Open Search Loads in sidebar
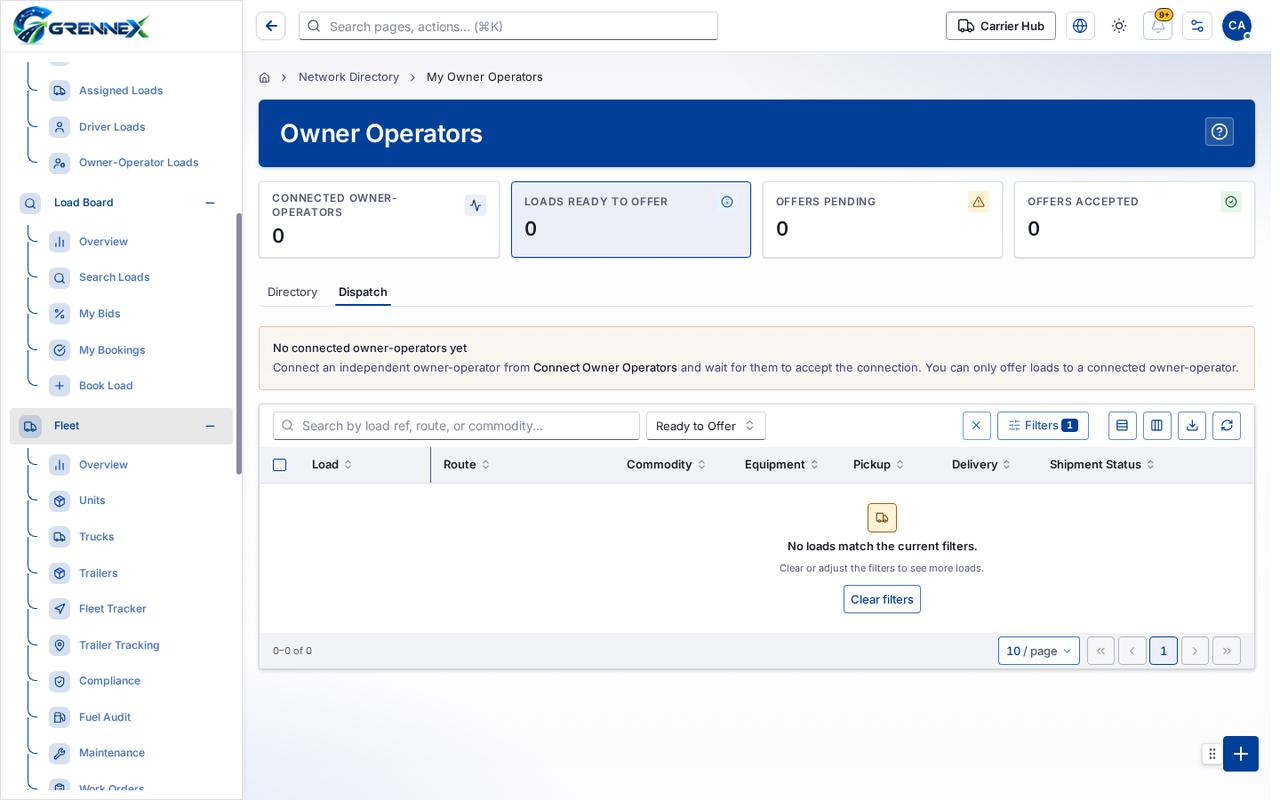This screenshot has height=800, width=1280. (x=114, y=278)
